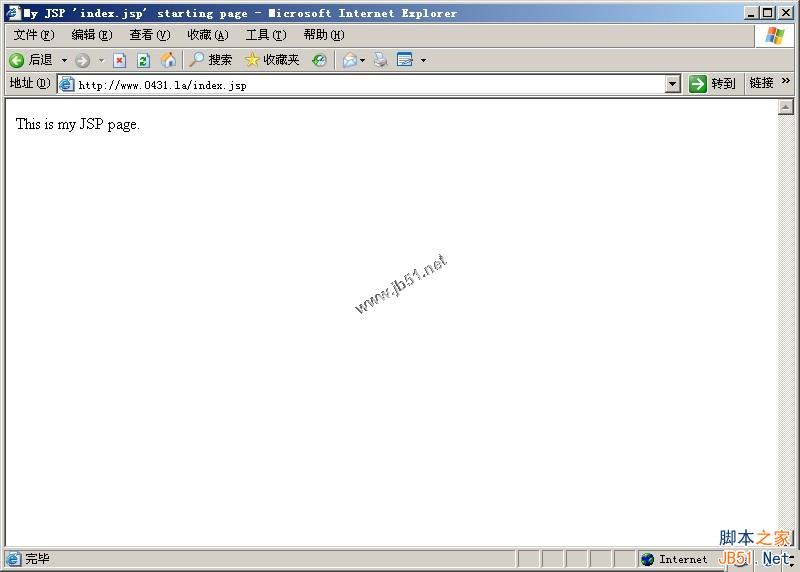The image size is (800, 572).
Task: Go to the Home page icon
Action: point(168,60)
